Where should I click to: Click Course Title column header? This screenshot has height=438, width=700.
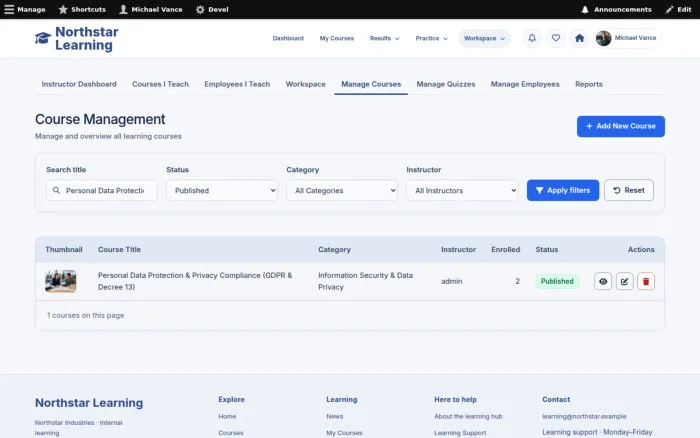pos(120,250)
